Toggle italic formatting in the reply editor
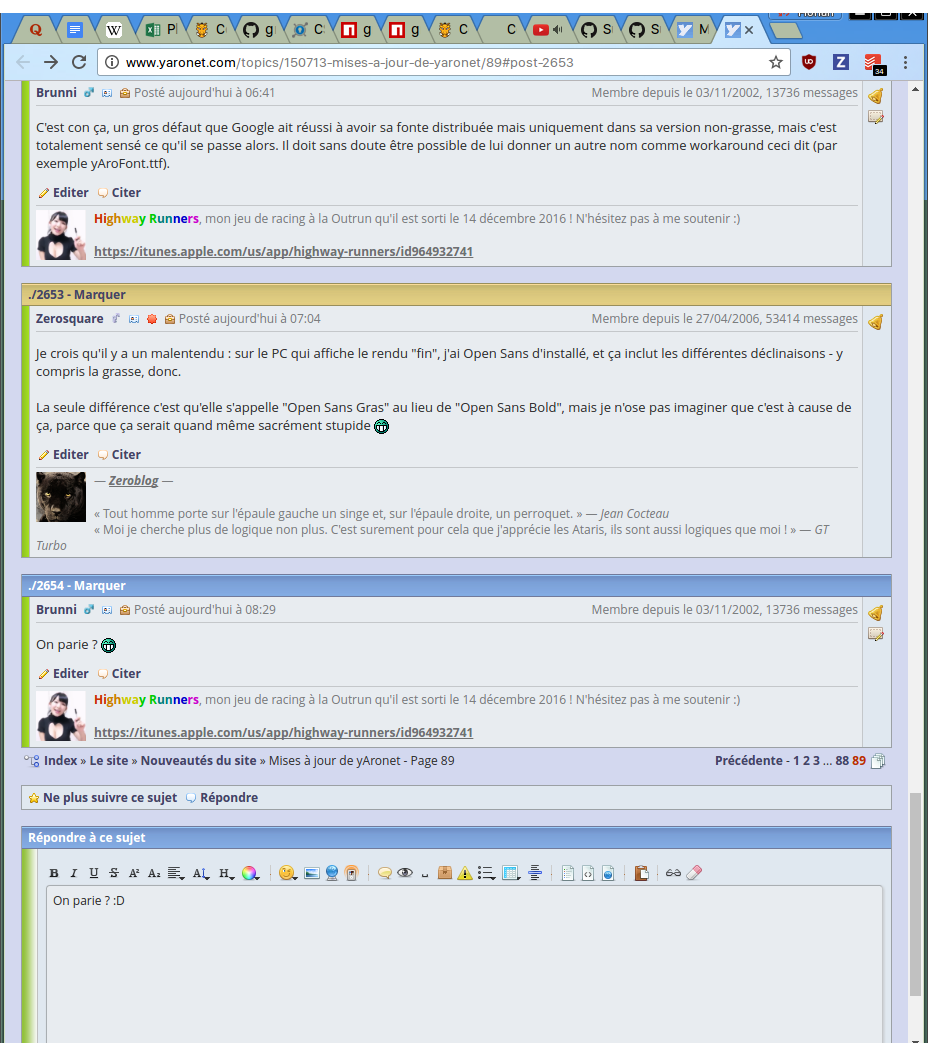 point(73,873)
